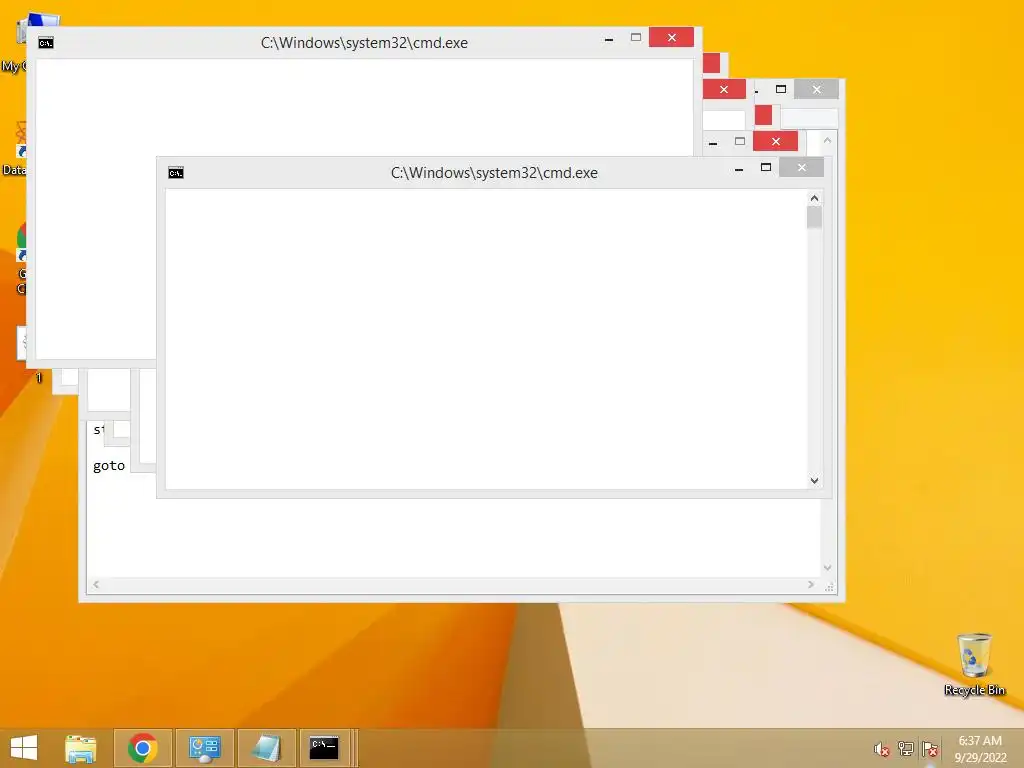Open Control Panel taskbar icon

204,748
